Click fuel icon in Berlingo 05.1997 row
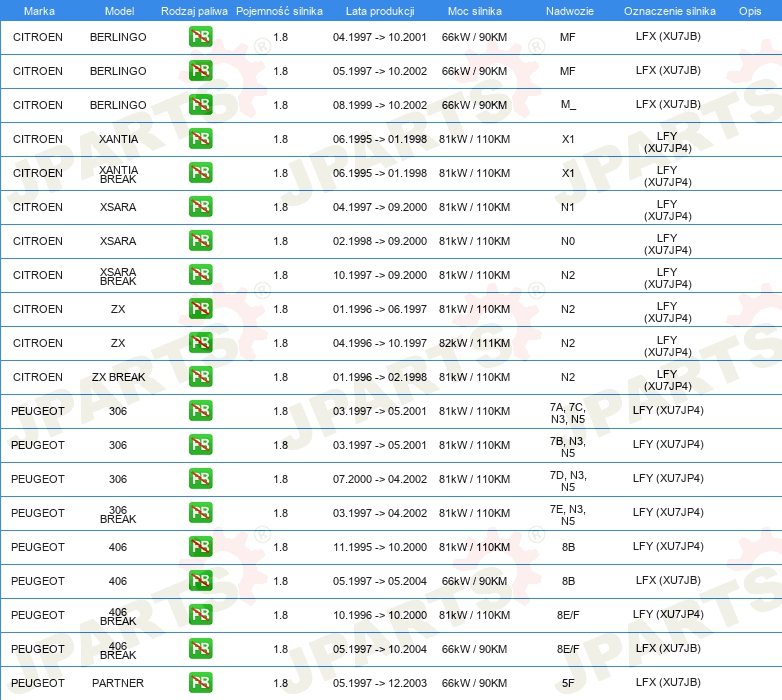782x700 pixels. pos(200,71)
